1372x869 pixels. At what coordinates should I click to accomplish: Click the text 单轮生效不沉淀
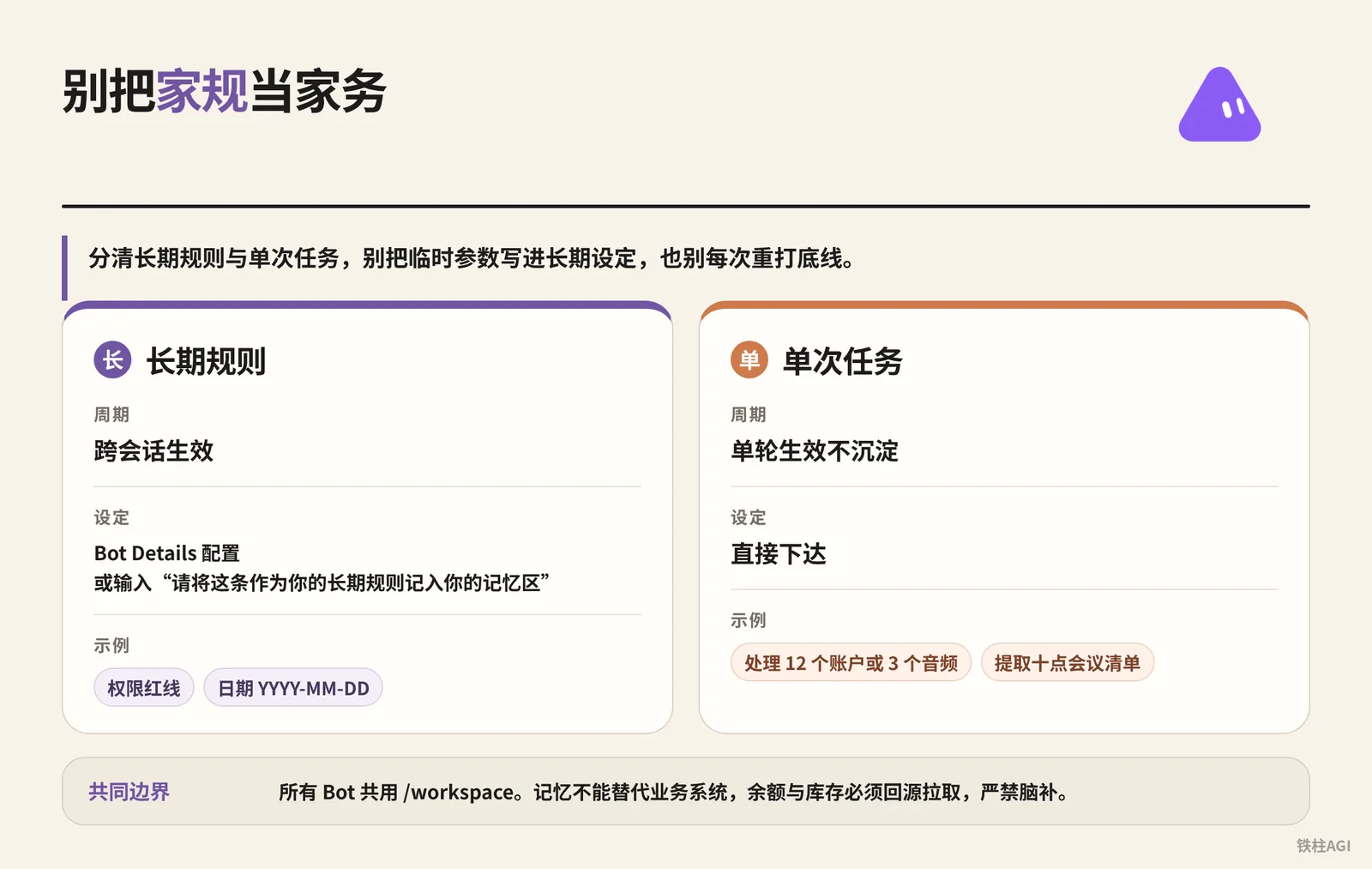pos(815,451)
